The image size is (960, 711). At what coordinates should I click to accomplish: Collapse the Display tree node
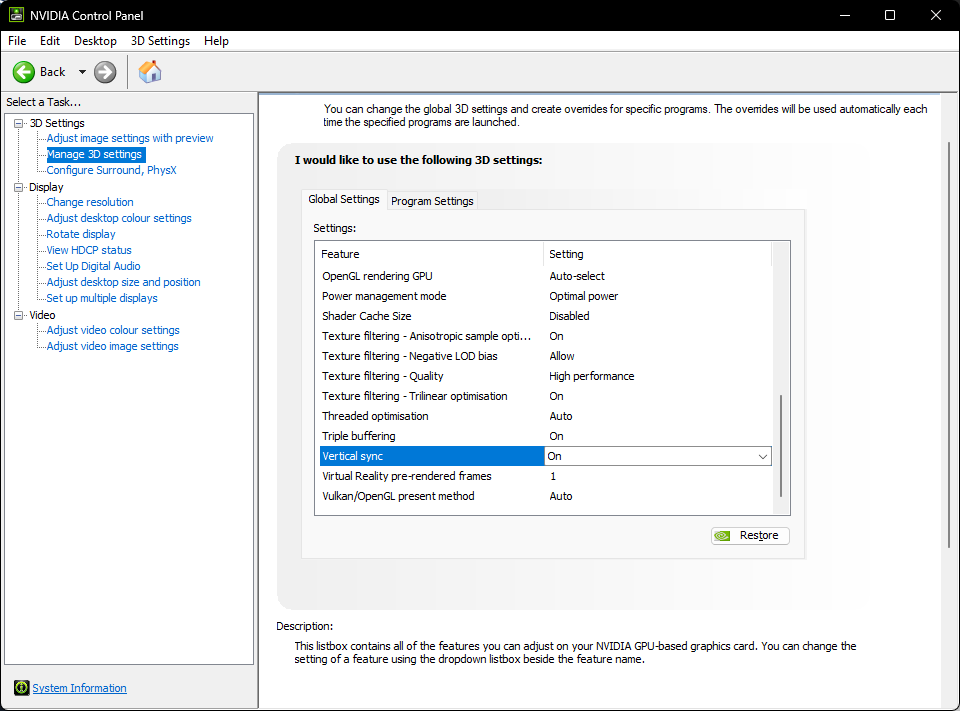coord(19,187)
